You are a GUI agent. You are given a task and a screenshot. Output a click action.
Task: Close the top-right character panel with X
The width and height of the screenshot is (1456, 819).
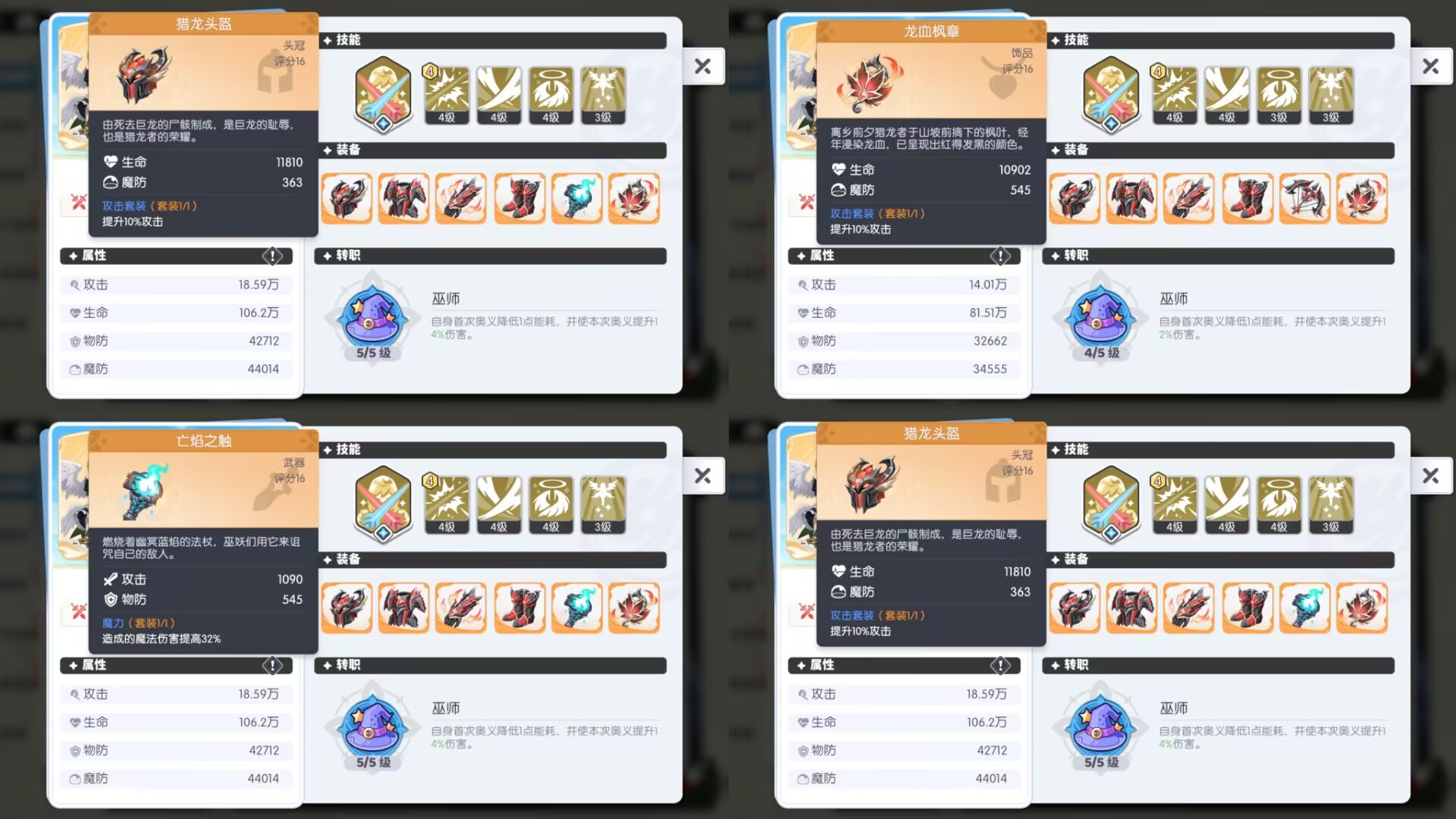(x=1431, y=67)
